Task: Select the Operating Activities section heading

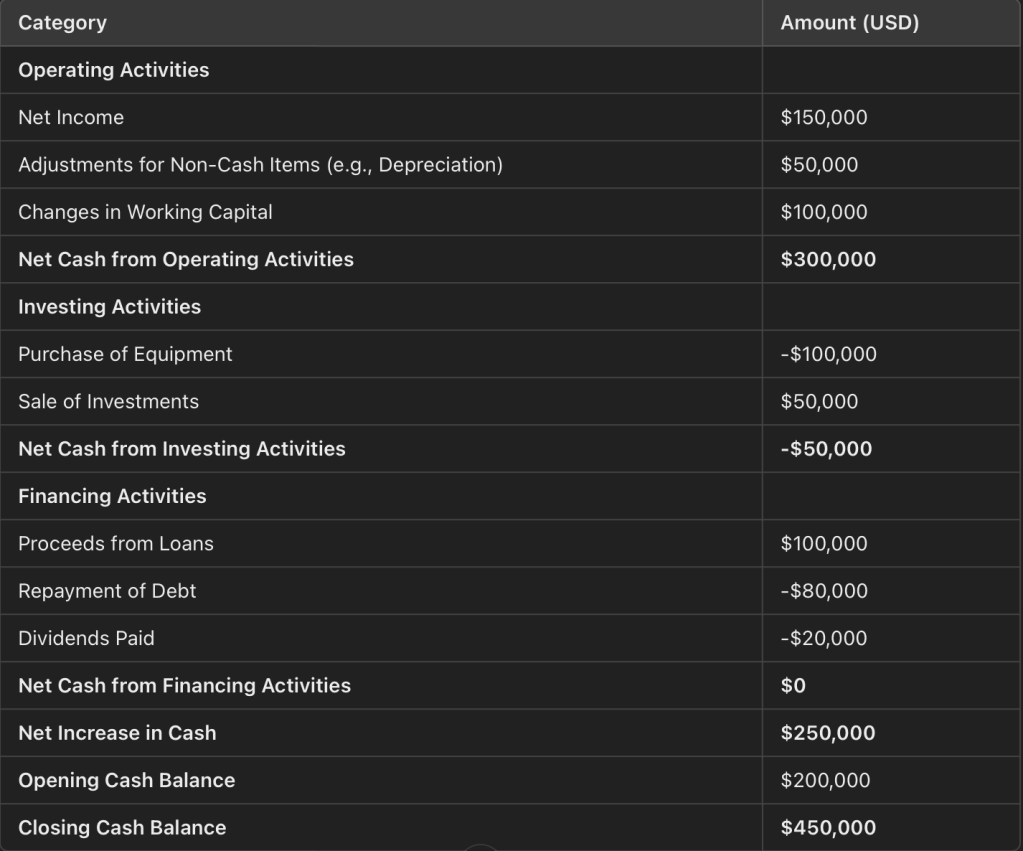Action: point(113,70)
